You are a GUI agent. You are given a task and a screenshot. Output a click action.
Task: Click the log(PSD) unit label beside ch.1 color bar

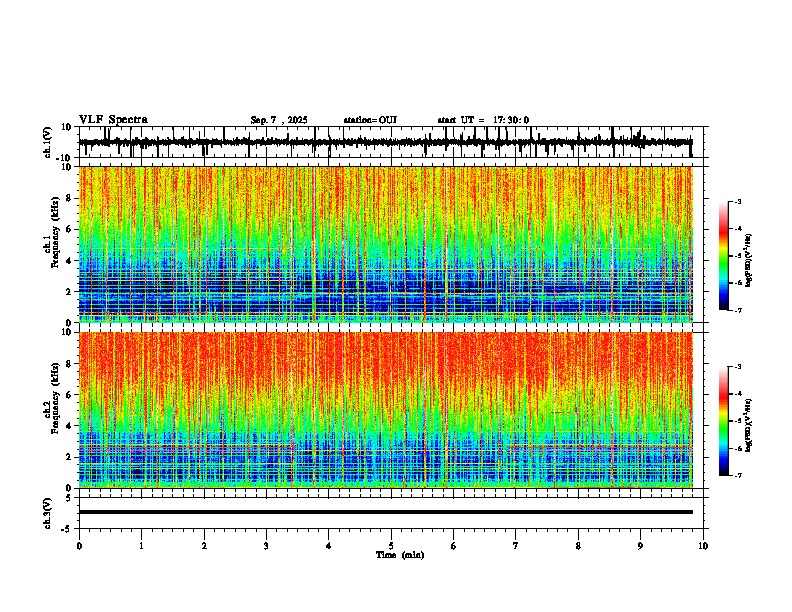click(x=749, y=260)
